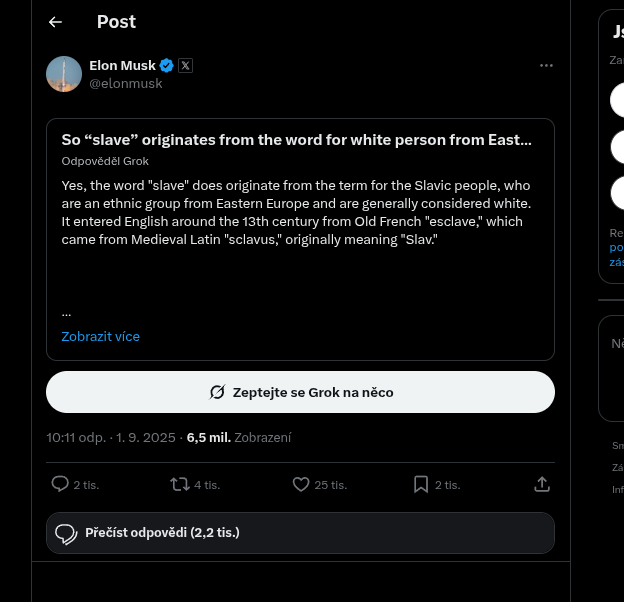Bookmark the post with bookmark icon
This screenshot has width=624, height=602.
[x=421, y=484]
